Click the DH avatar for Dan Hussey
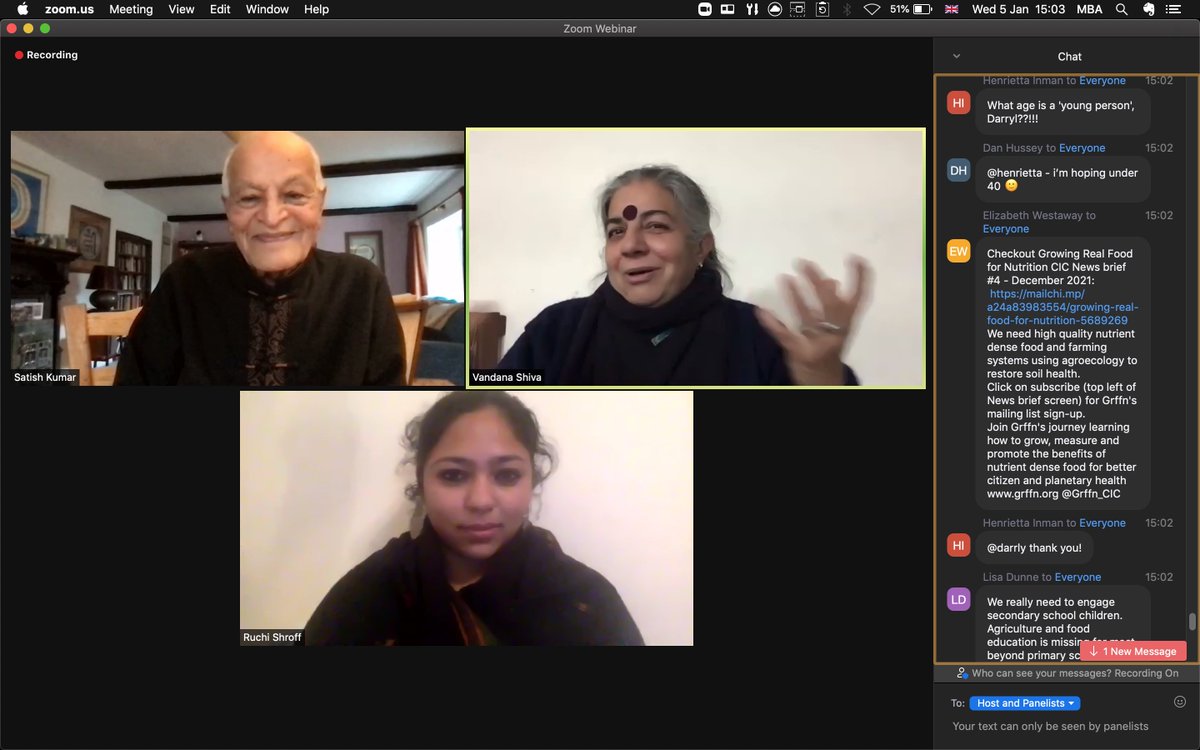This screenshot has height=750, width=1200. (x=958, y=170)
